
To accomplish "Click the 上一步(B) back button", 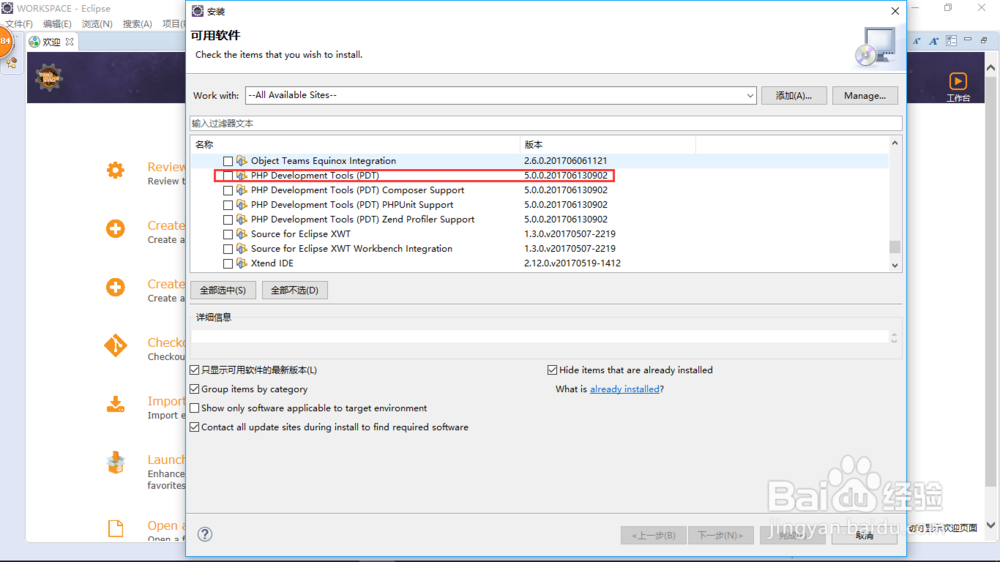I will coord(654,535).
